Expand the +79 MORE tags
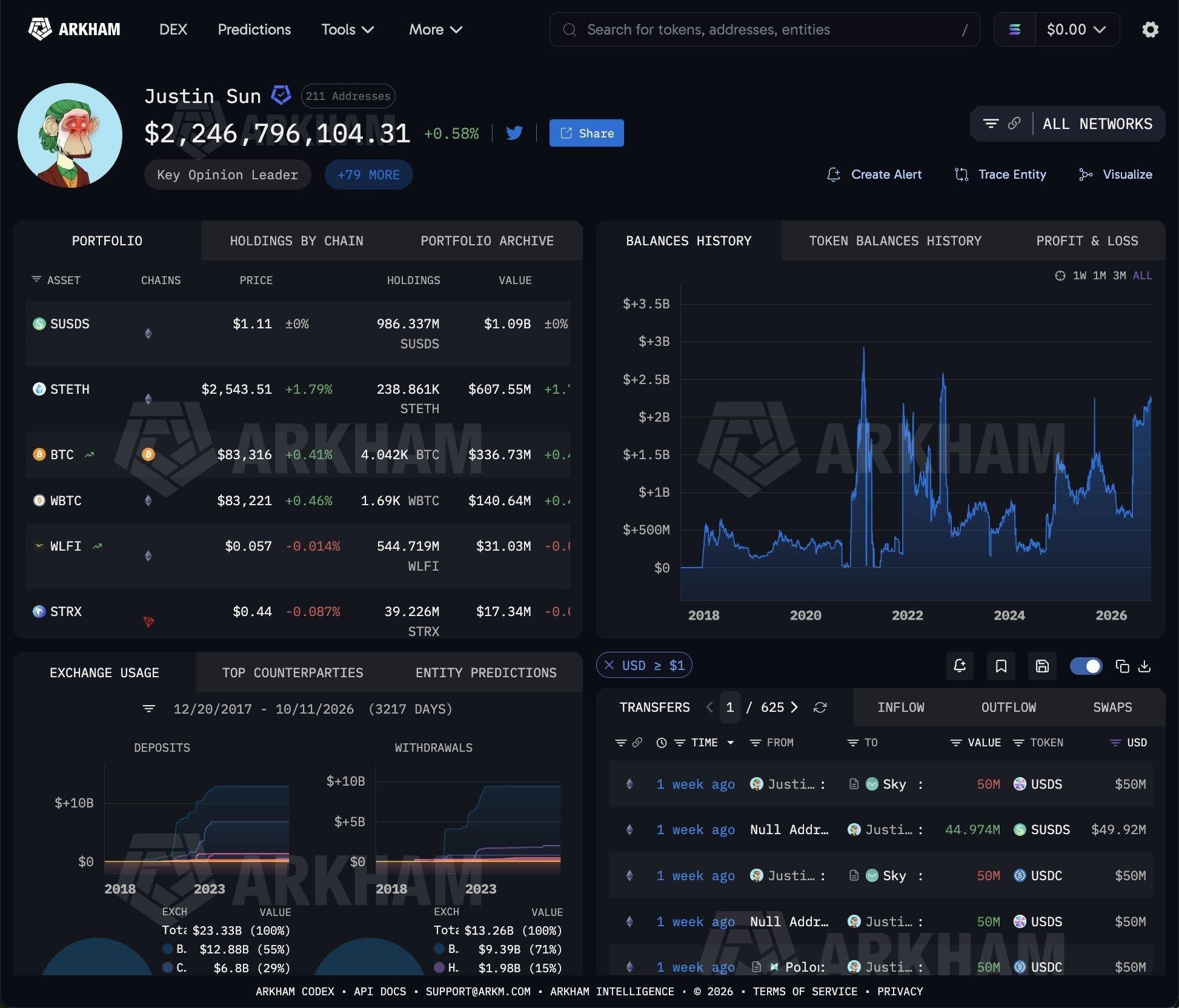 [x=368, y=174]
